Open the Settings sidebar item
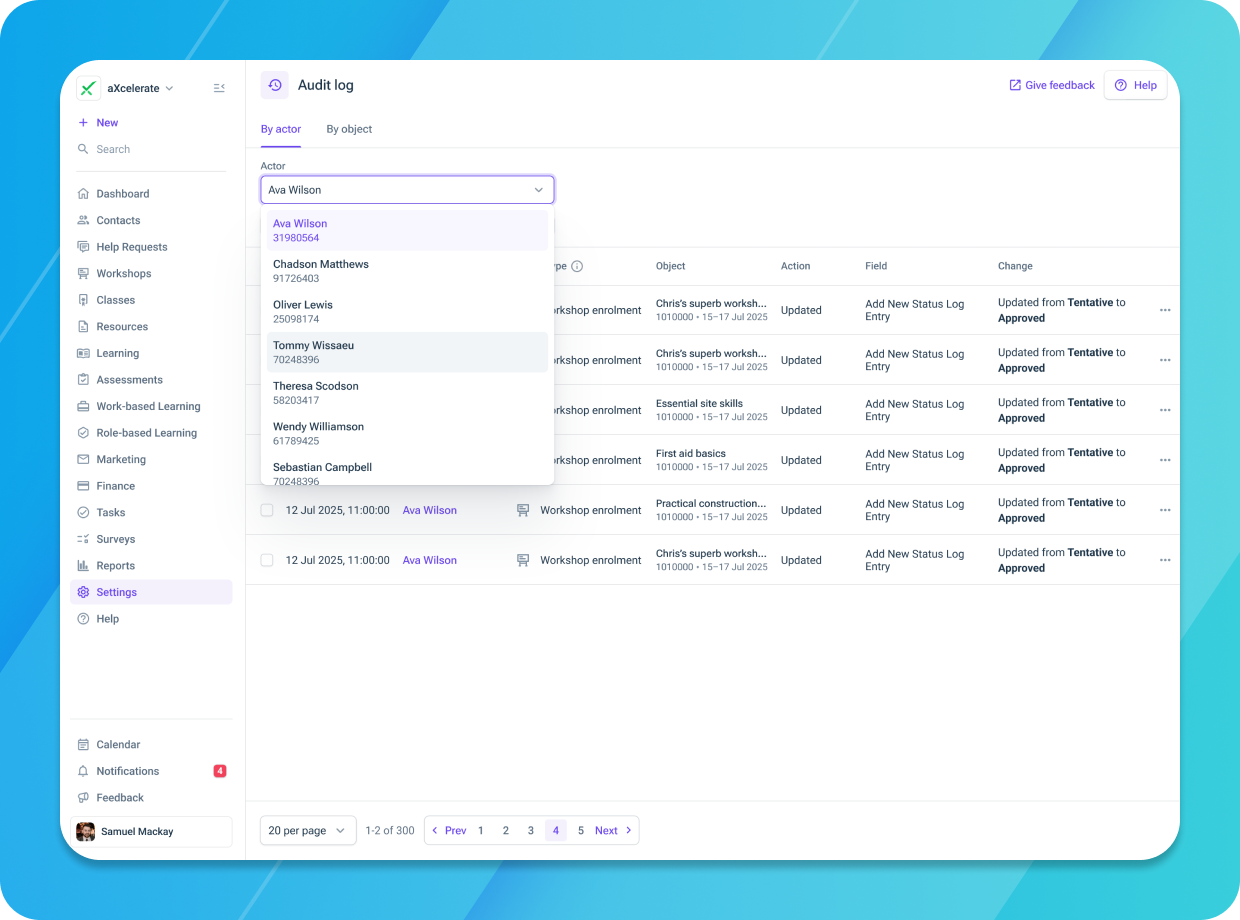This screenshot has width=1240, height=920. (151, 592)
